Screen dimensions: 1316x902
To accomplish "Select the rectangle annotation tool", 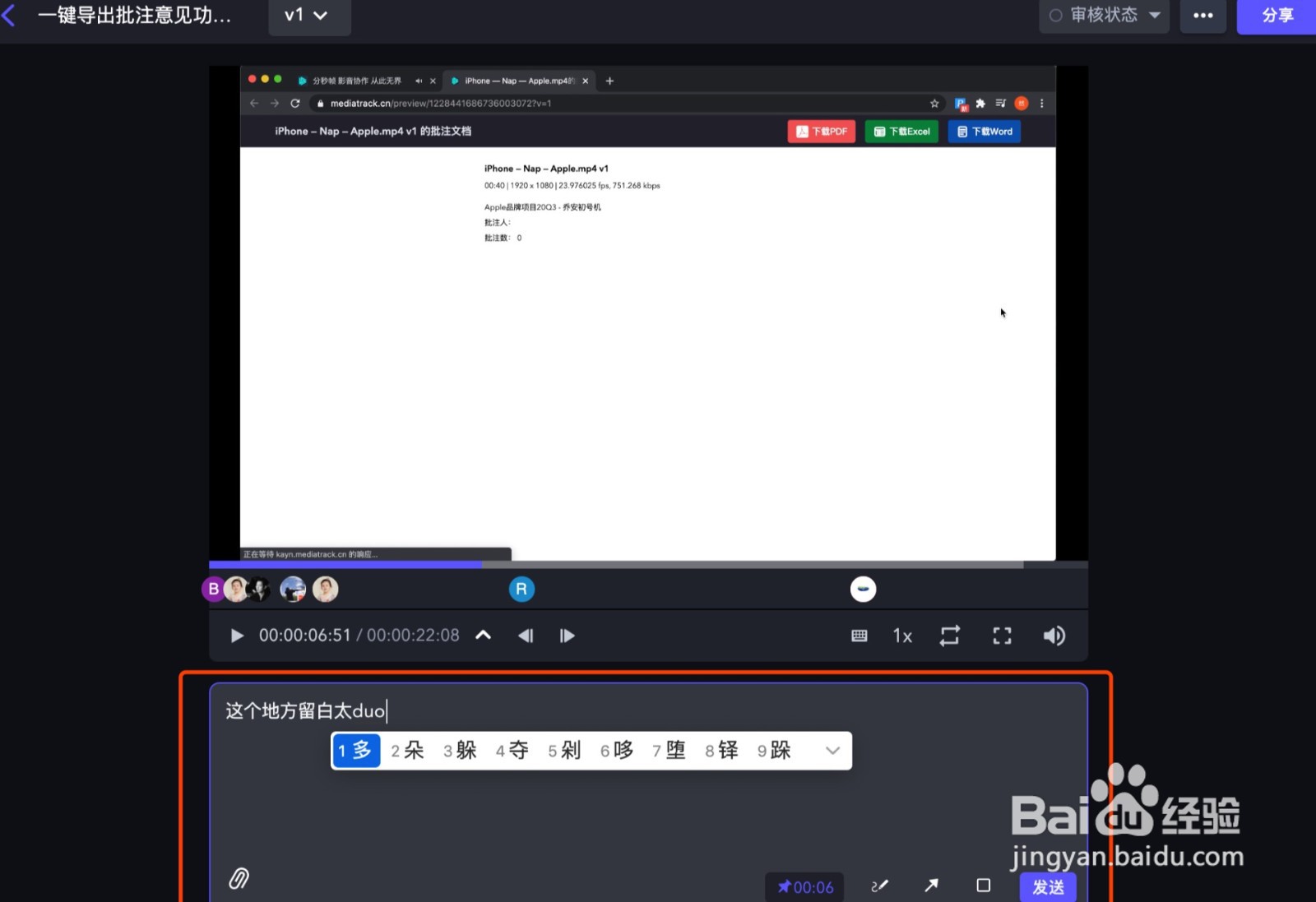I will (983, 886).
